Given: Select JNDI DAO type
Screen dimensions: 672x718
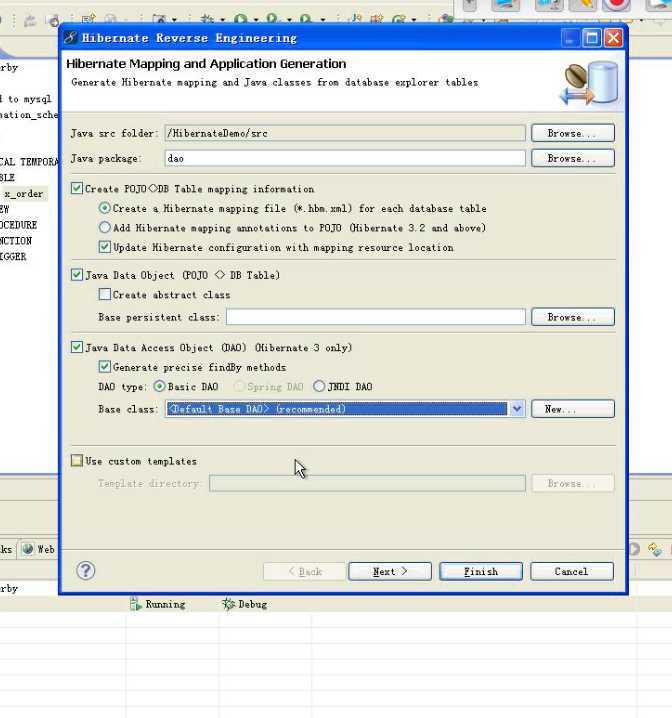Looking at the screenshot, I should (x=319, y=386).
